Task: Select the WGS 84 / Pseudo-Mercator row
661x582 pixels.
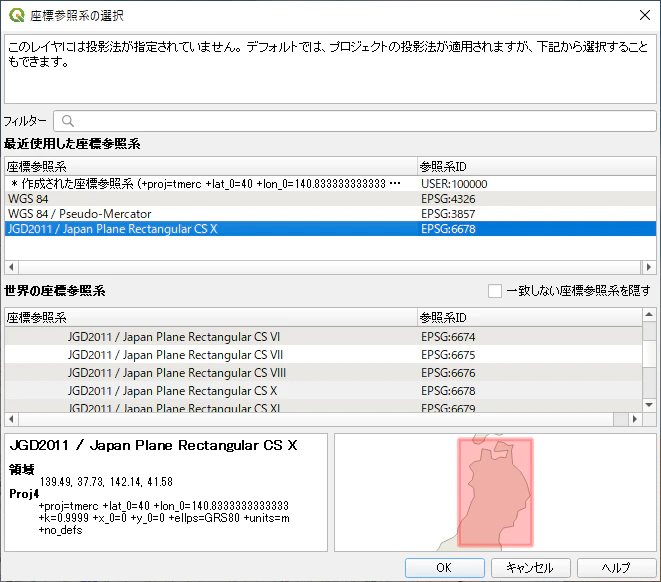Action: [330, 214]
